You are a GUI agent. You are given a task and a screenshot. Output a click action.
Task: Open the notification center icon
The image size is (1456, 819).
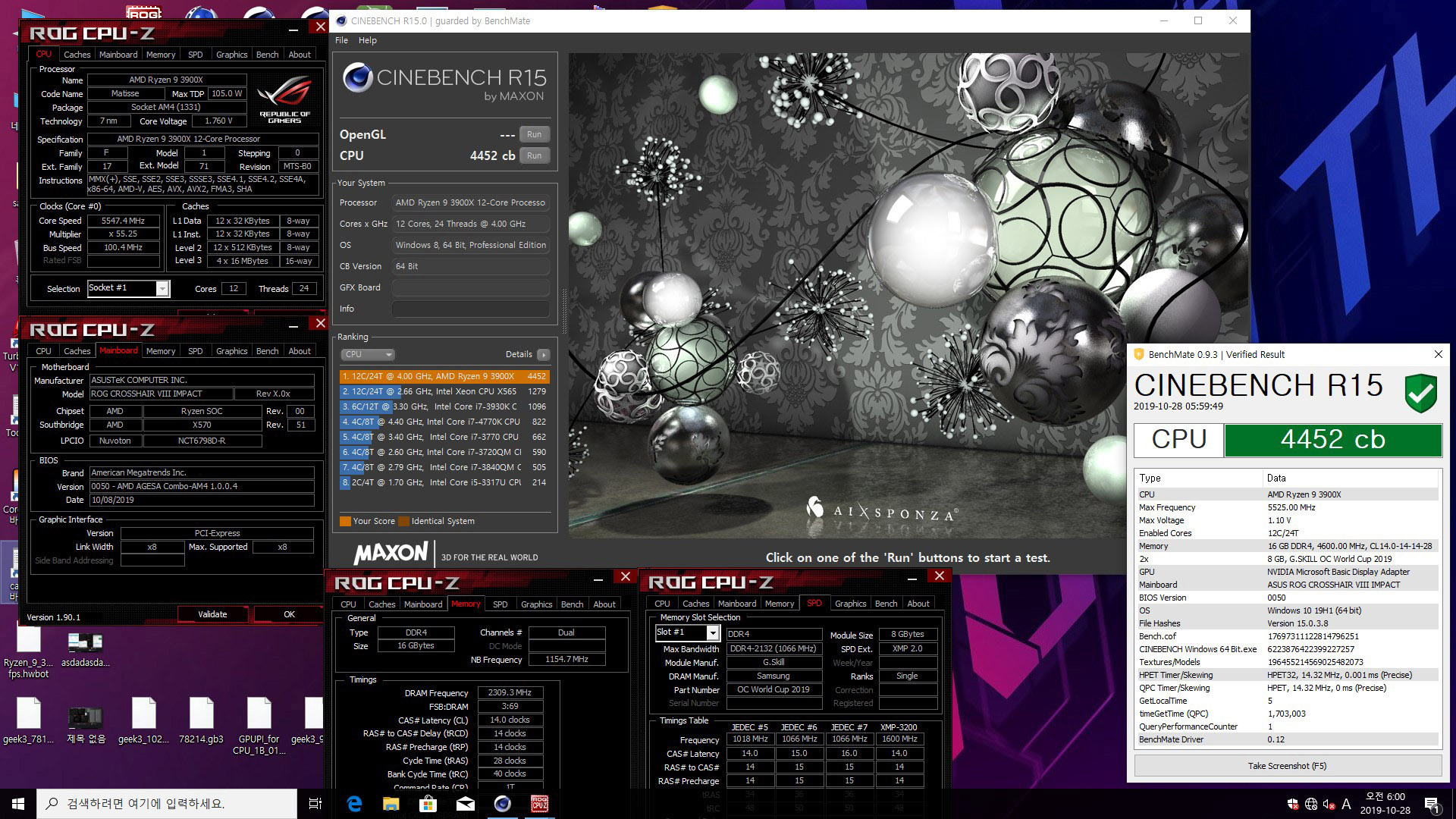tap(1432, 804)
